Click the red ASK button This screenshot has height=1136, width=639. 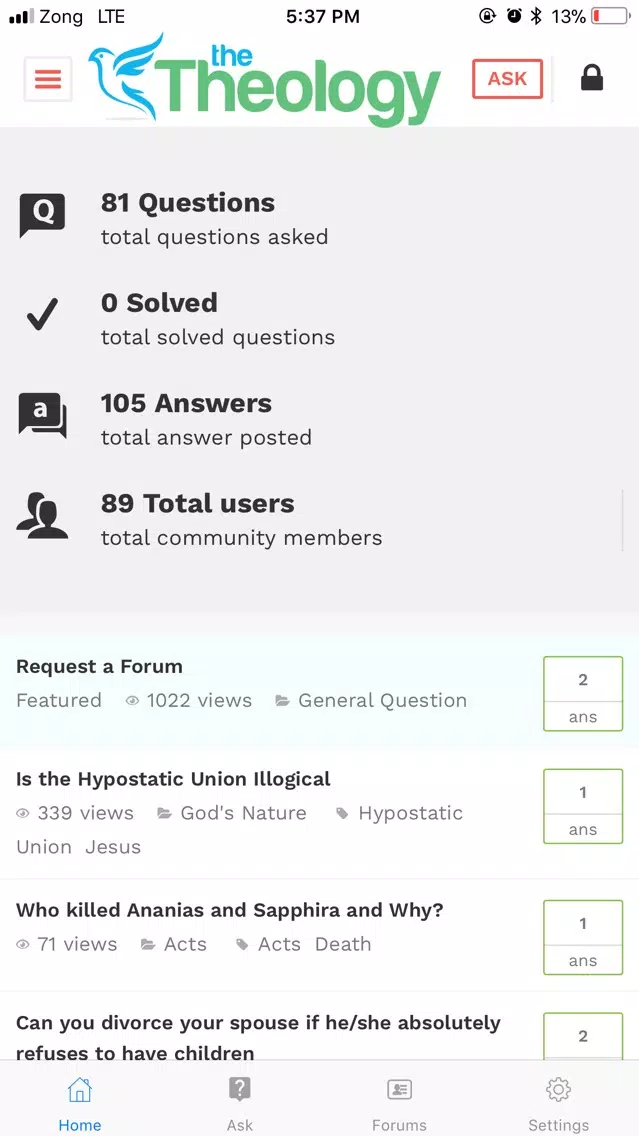(x=507, y=78)
